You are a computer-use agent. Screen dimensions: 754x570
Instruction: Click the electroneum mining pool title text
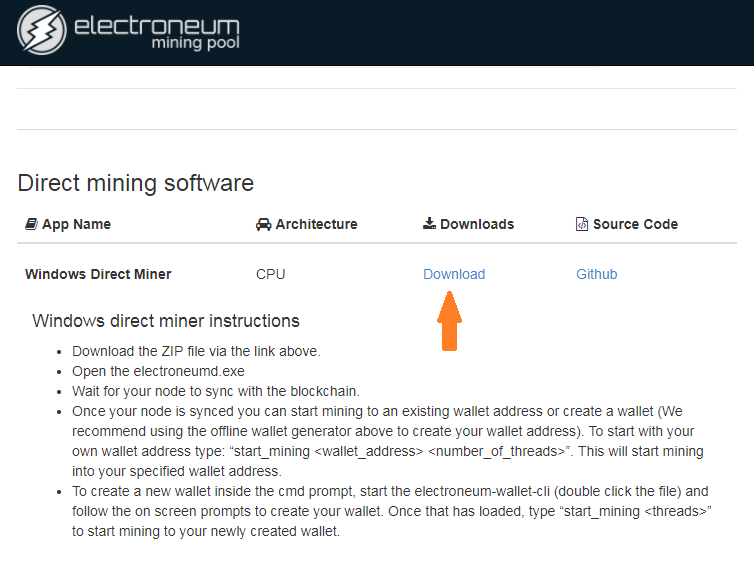pyautogui.click(x=157, y=32)
